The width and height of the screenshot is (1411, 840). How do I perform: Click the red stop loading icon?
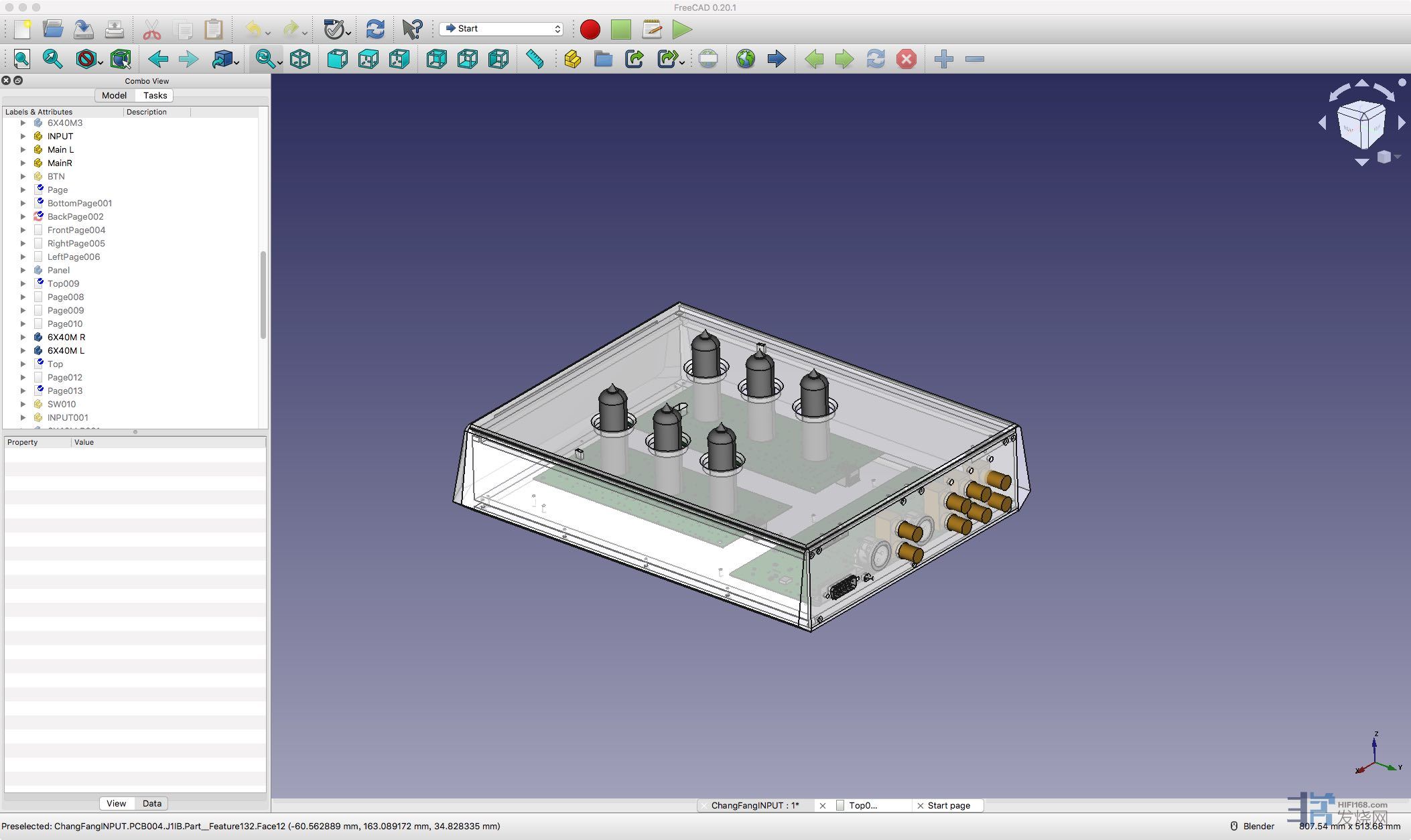906,59
